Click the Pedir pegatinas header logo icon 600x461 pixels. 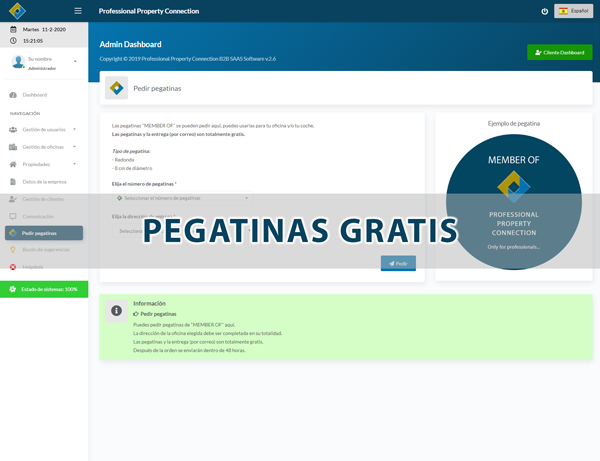(x=116, y=88)
